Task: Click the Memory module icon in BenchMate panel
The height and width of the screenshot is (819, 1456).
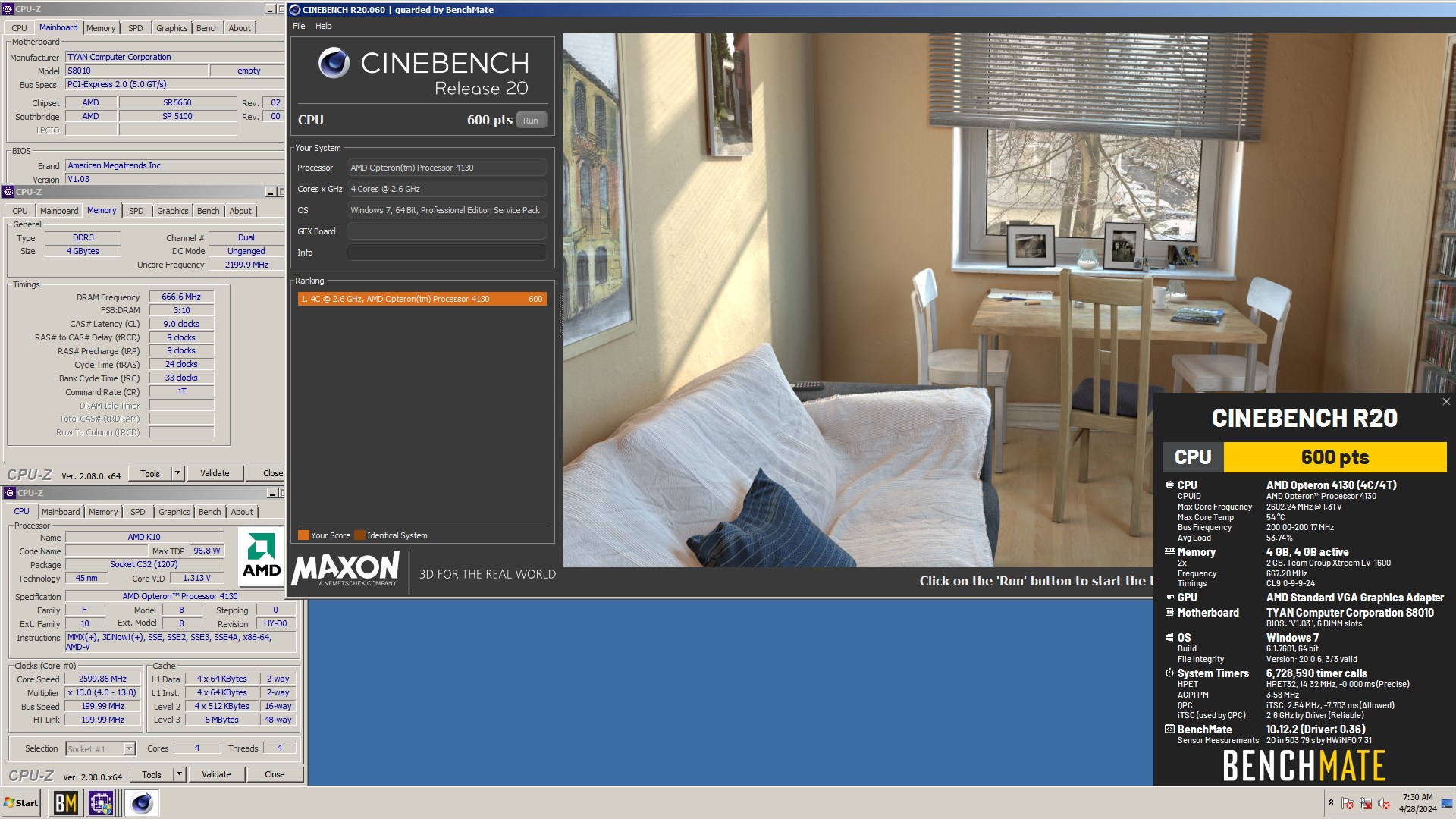Action: 1169,551
